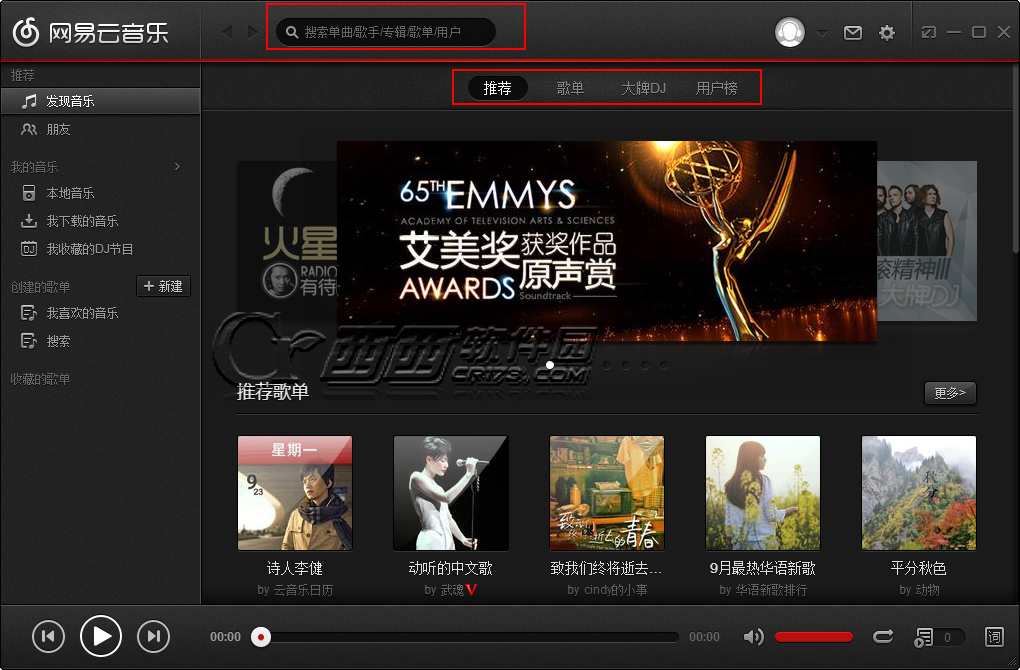Toggle the loop playback mode icon

coord(883,636)
